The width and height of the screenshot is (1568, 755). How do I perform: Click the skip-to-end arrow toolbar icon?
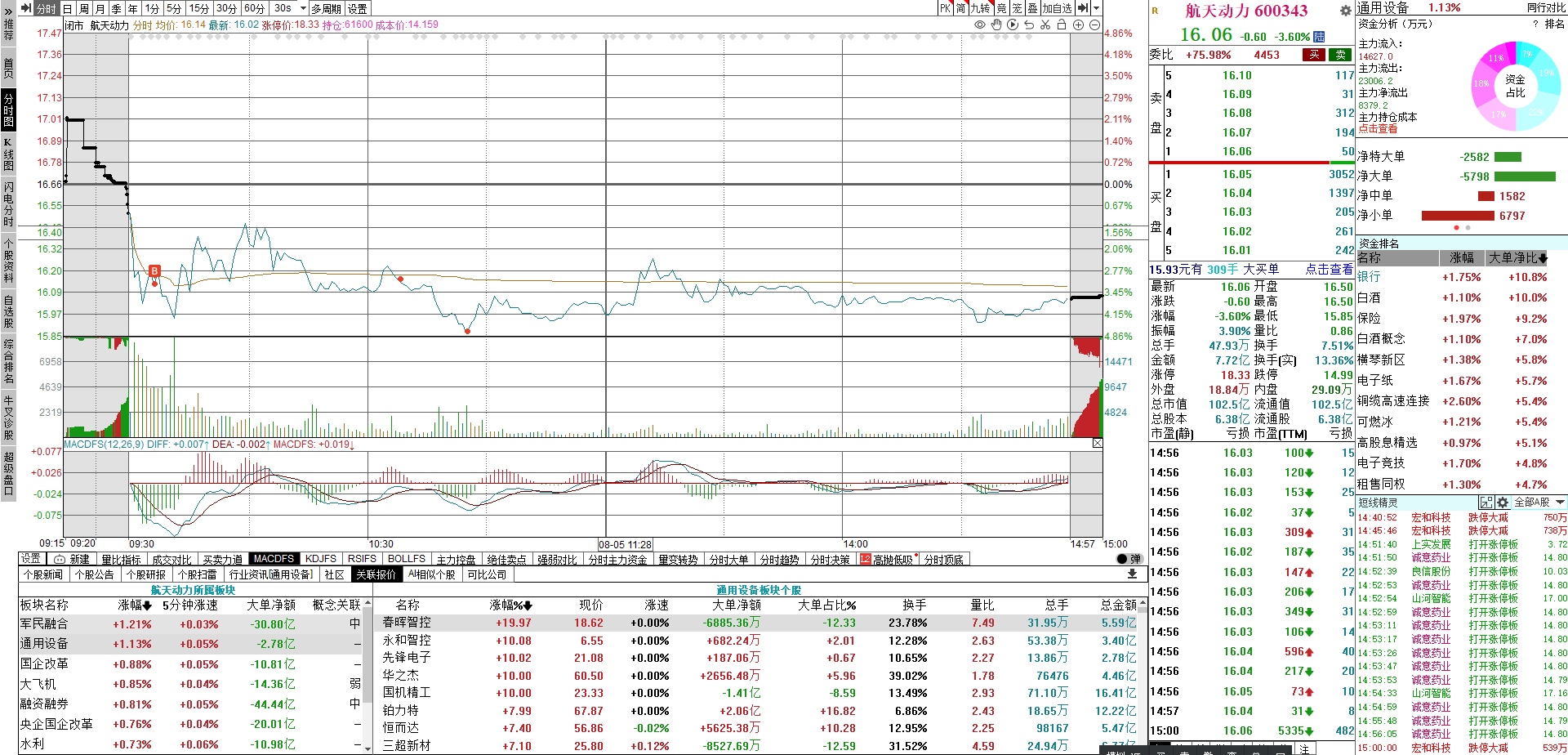pyautogui.click(x=1083, y=8)
